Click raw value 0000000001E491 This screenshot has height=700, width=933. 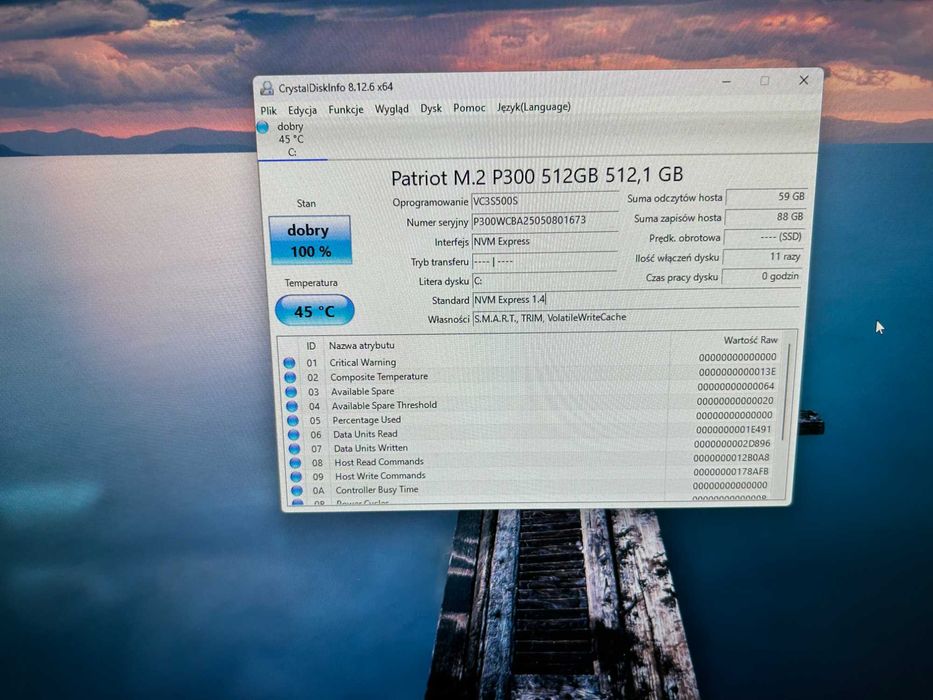tap(733, 430)
